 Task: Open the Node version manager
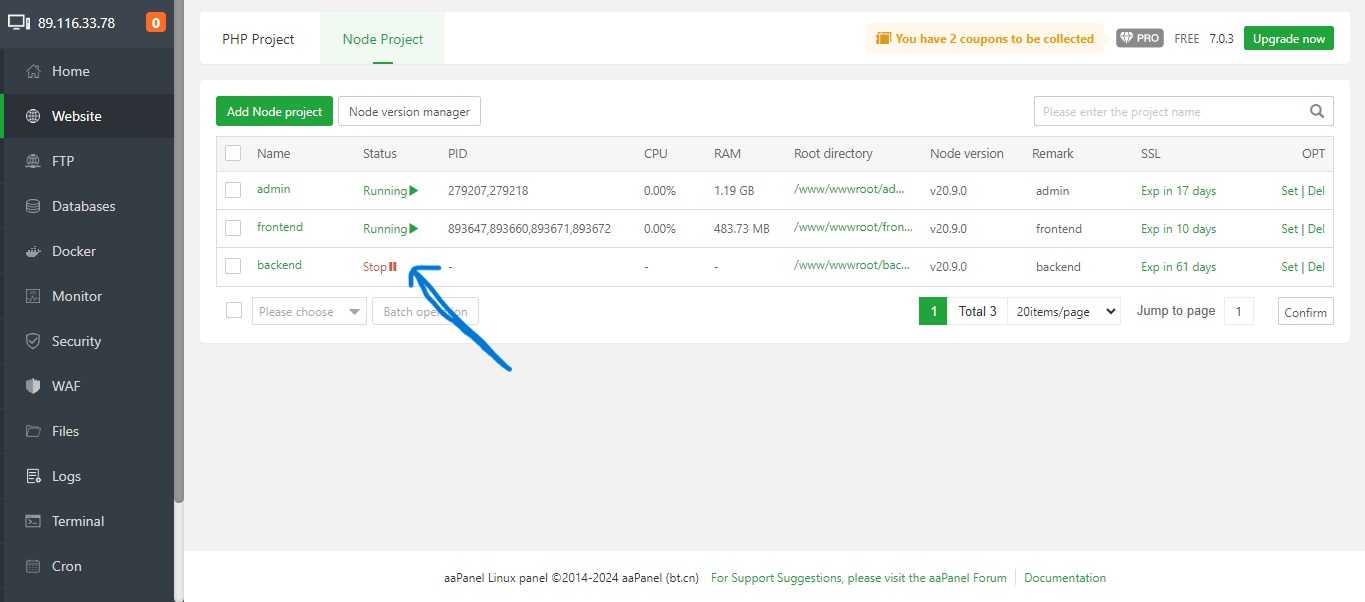pos(409,112)
